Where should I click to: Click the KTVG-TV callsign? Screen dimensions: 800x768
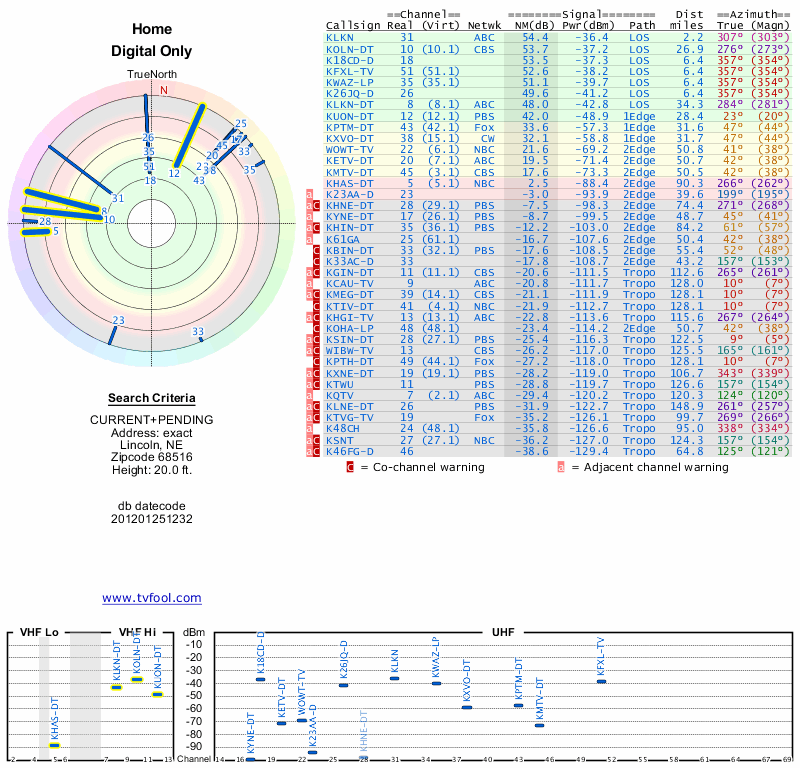pos(350,417)
